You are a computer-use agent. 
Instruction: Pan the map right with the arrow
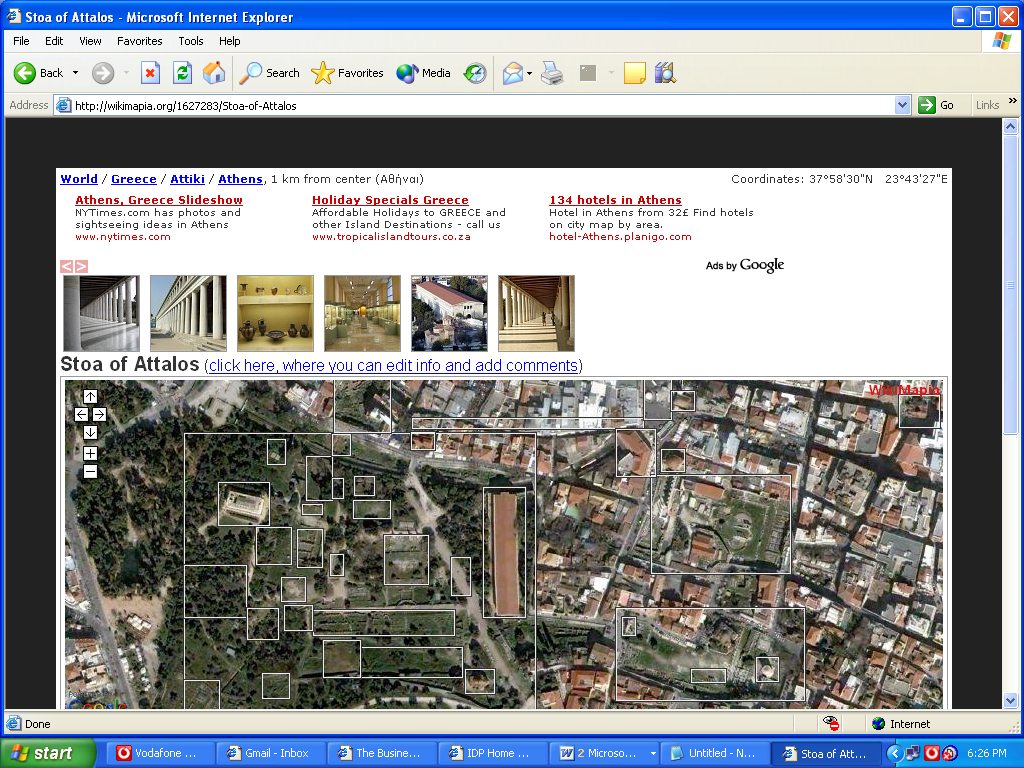99,414
